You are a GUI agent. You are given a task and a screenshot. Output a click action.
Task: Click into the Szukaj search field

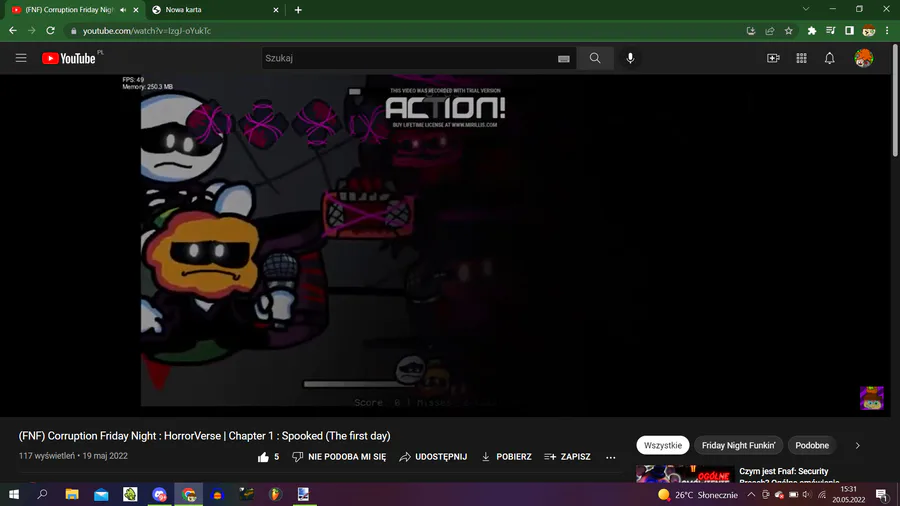point(408,58)
